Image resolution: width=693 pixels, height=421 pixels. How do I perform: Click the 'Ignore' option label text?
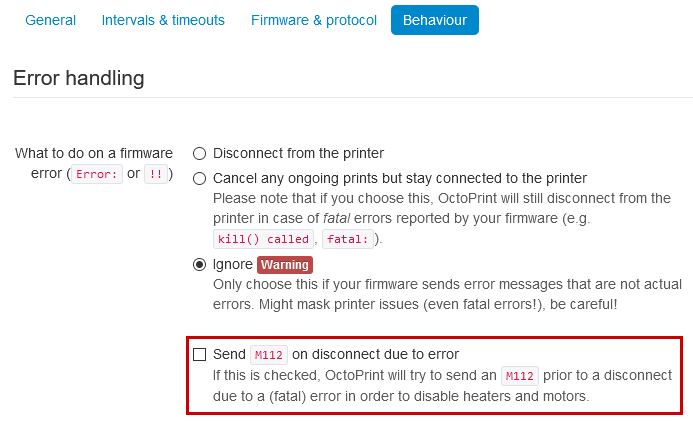coord(232,264)
